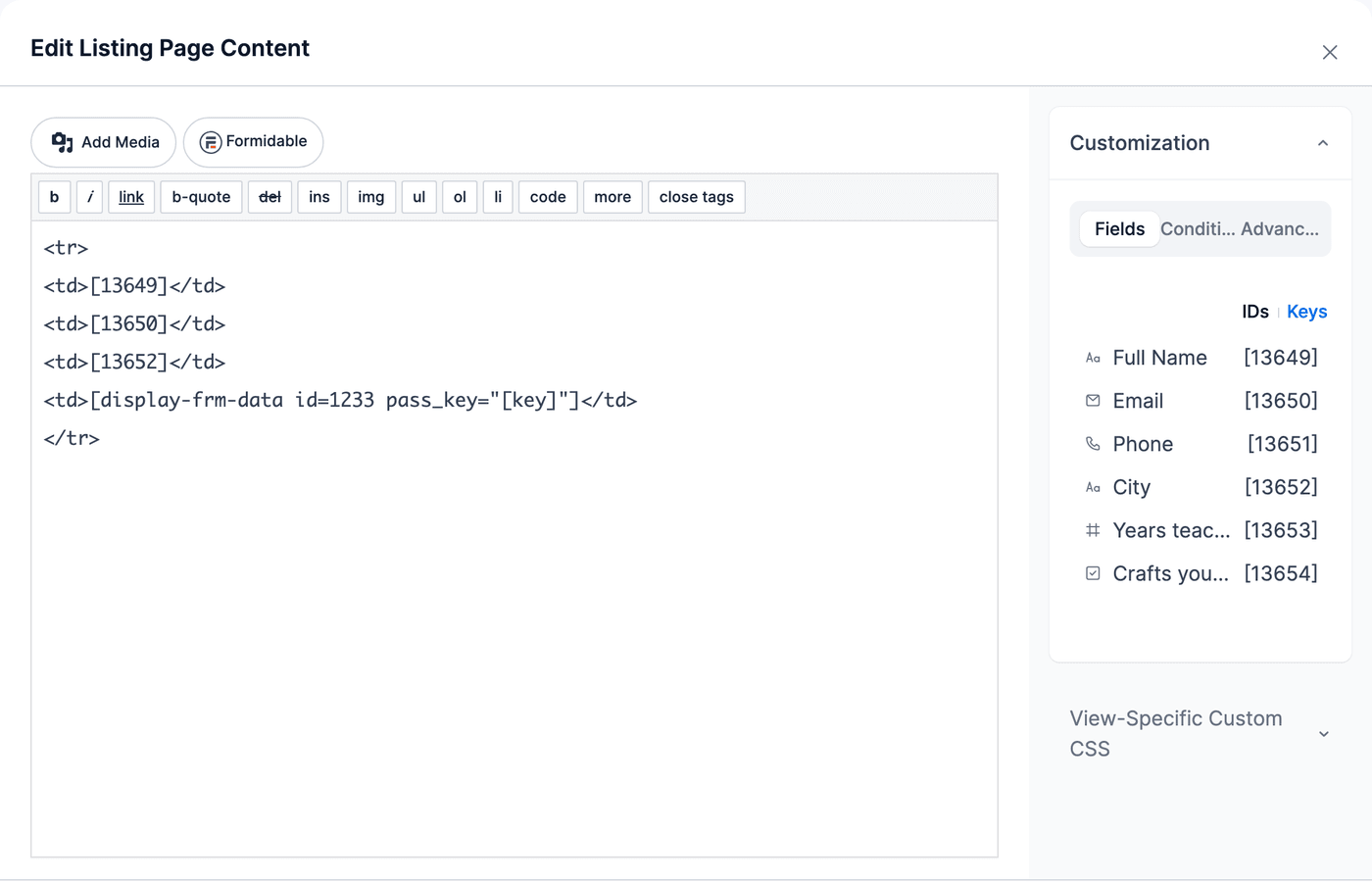Insert list item with li button
This screenshot has height=882, width=1372.
click(498, 197)
